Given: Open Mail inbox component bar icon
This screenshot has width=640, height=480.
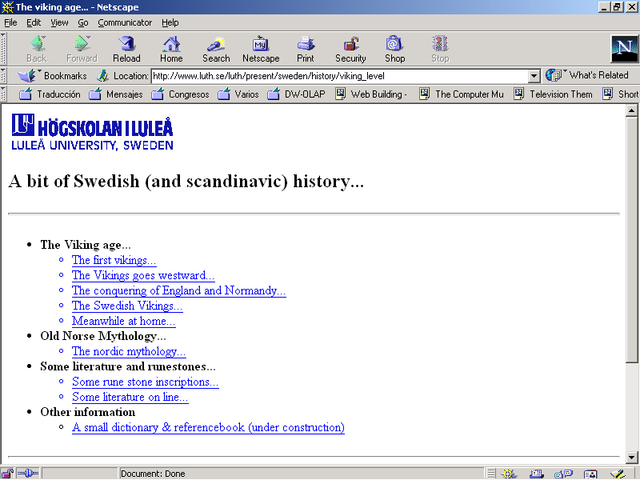Looking at the screenshot, I should (x=536, y=474).
